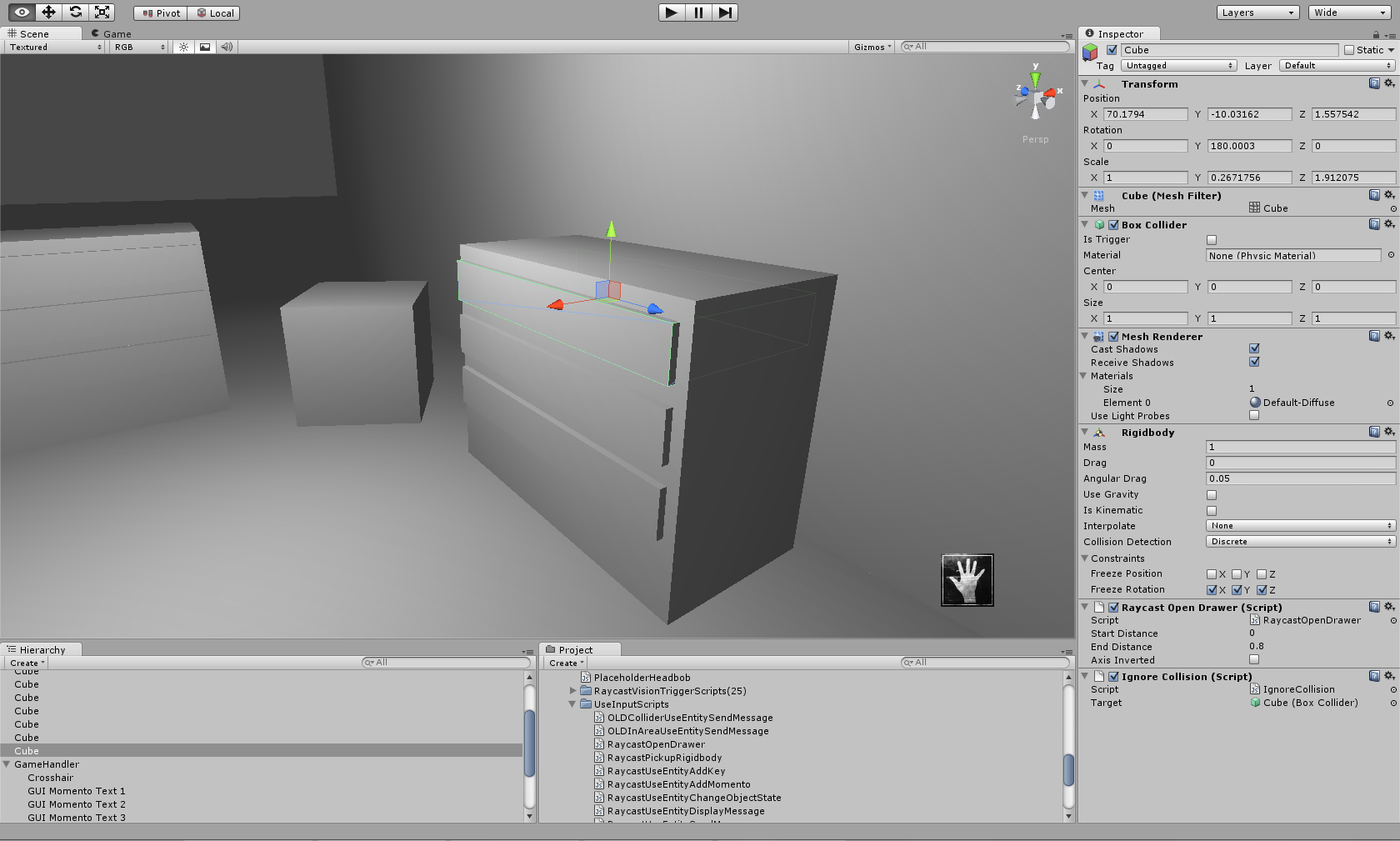1400x841 pixels.
Task: Open Transform component help icon
Action: (x=1374, y=83)
